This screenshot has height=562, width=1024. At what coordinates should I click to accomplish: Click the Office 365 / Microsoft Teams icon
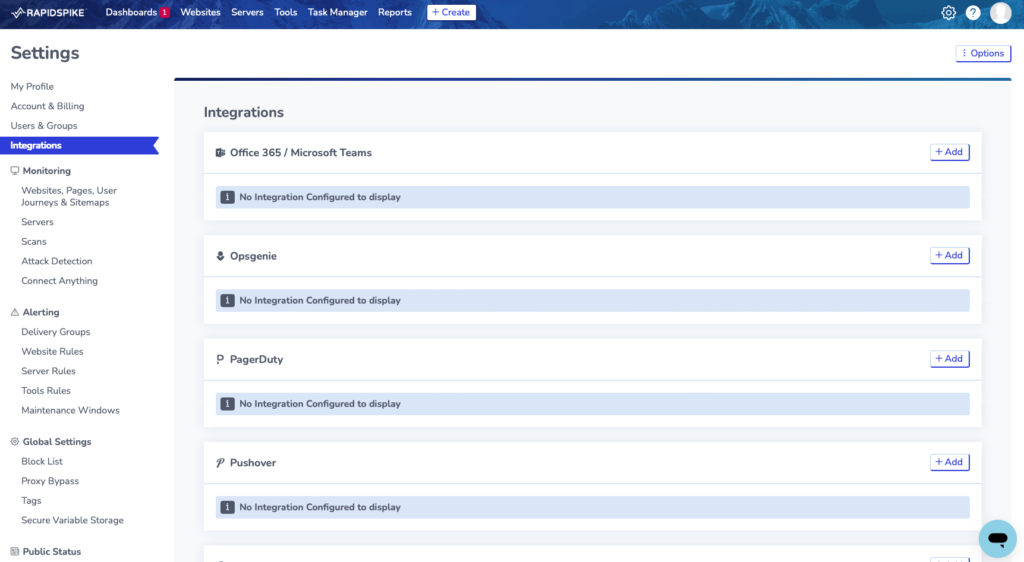220,153
